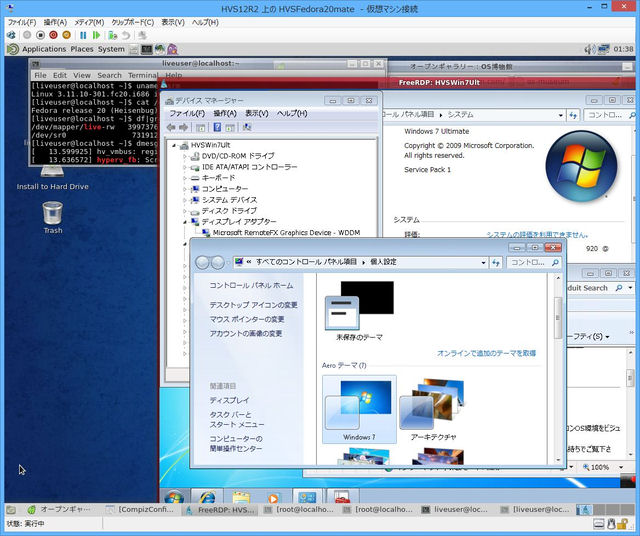Screen dimensions: 640x536
Task: Open クリップボード(C) menu in the VM connection window
Action: click(133, 22)
